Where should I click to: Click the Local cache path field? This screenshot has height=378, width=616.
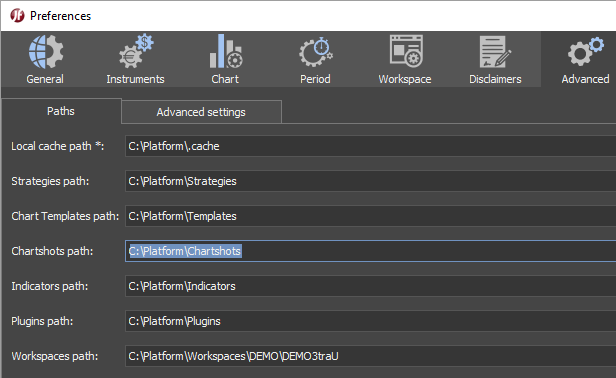tap(370, 146)
